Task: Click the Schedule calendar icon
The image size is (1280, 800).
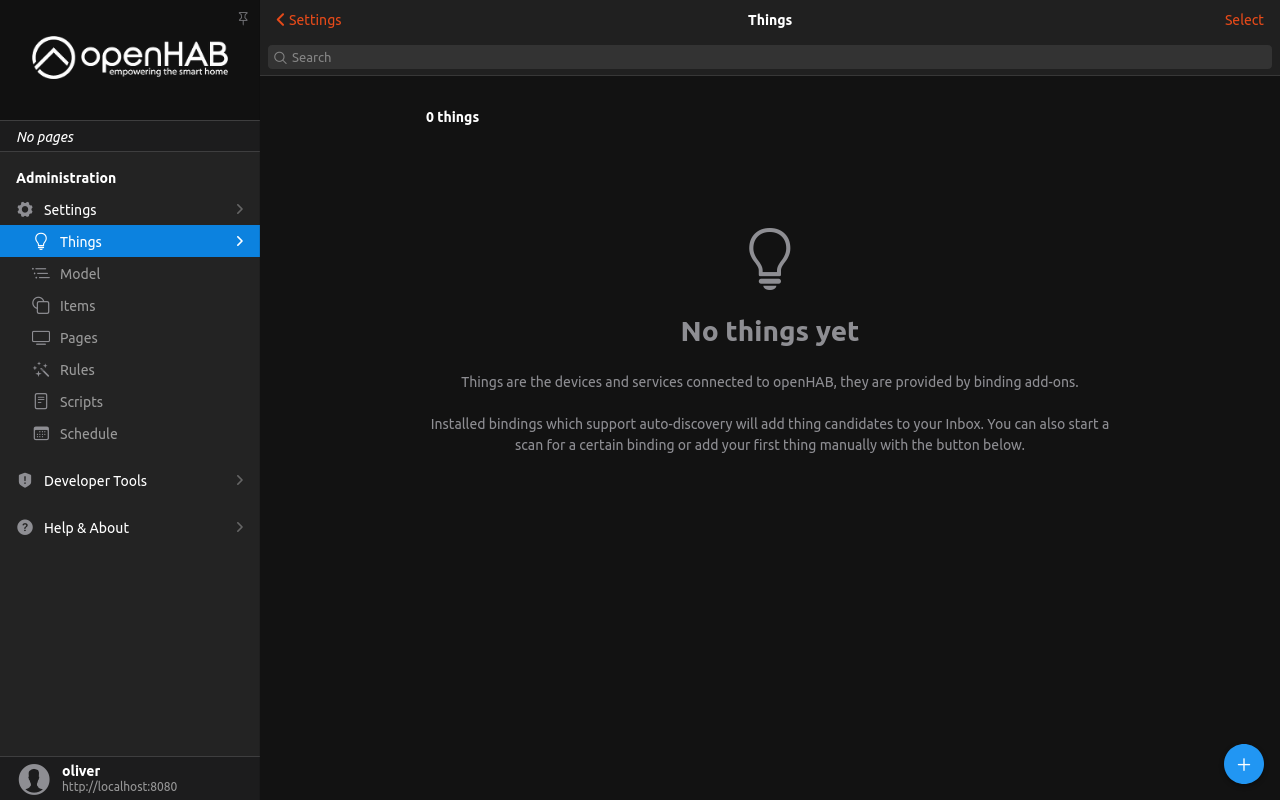Action: 41,433
